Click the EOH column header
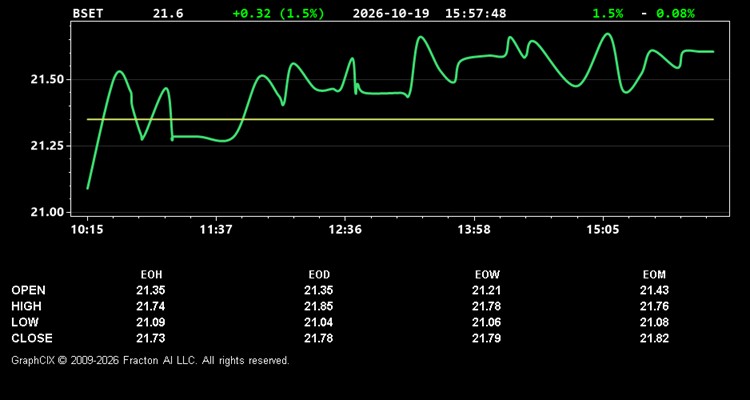The width and height of the screenshot is (750, 400). (151, 275)
